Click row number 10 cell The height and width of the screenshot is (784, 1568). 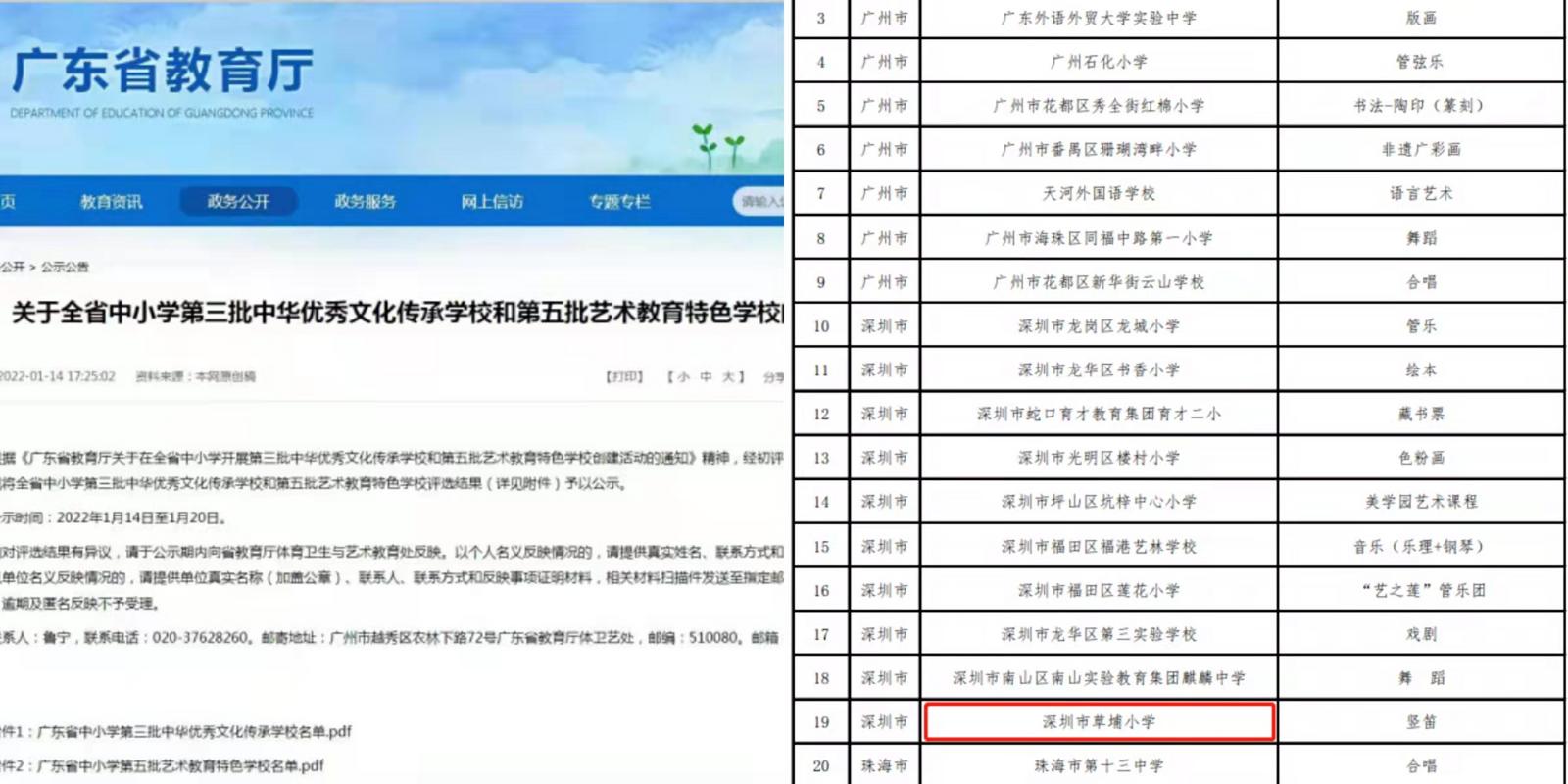[x=821, y=326]
